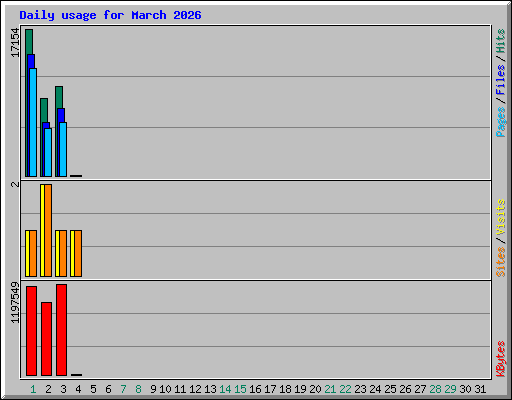Viewport: 512px width, 400px height.
Task: Click the tall orange Sites bar for day 2
Action: [48, 230]
